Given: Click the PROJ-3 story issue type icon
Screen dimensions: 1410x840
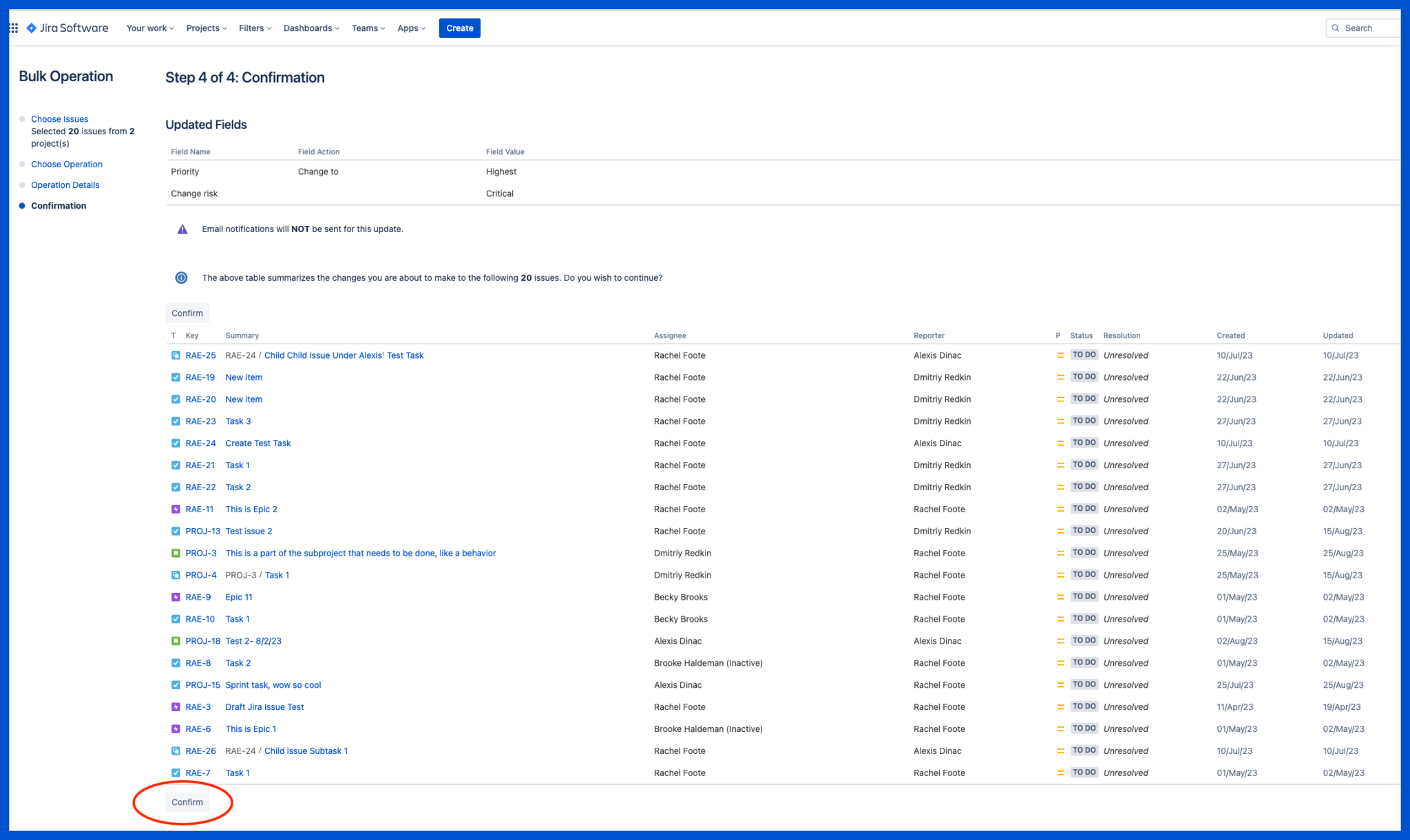Looking at the screenshot, I should pos(175,553).
